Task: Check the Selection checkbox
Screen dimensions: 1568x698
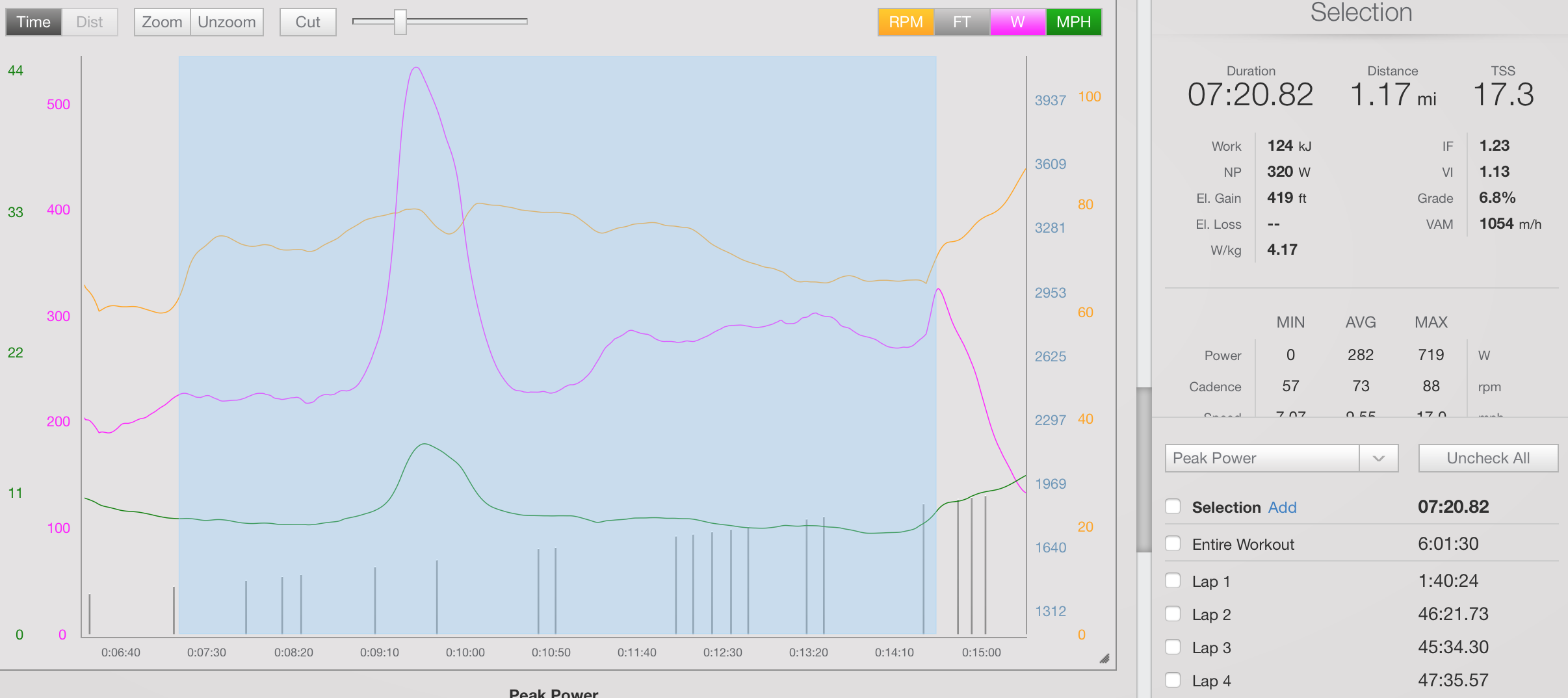Action: click(x=1173, y=507)
